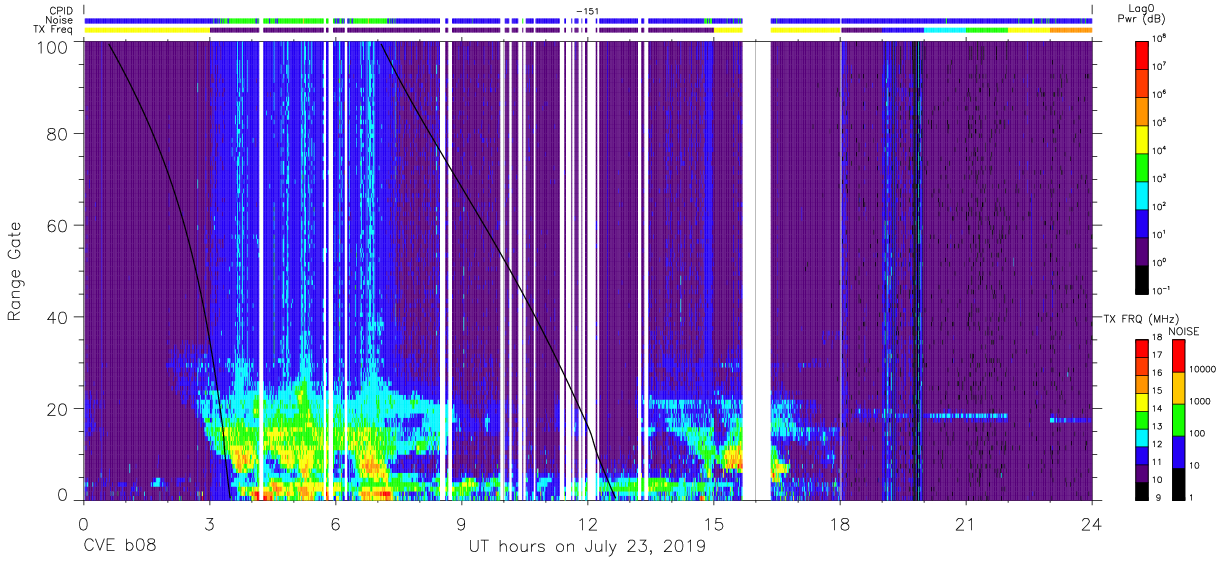Click the '40' tick on Range Gate axis
Image resolution: width=1228 pixels, height=567 pixels.
coord(57,317)
